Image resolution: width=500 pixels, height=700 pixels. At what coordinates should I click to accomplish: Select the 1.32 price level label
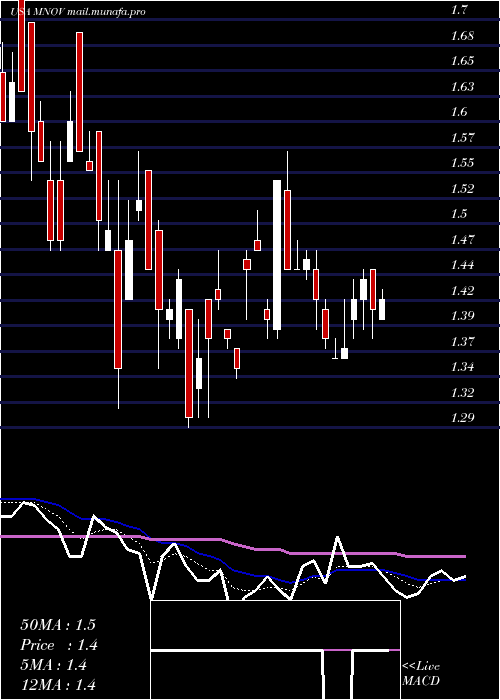(462, 393)
